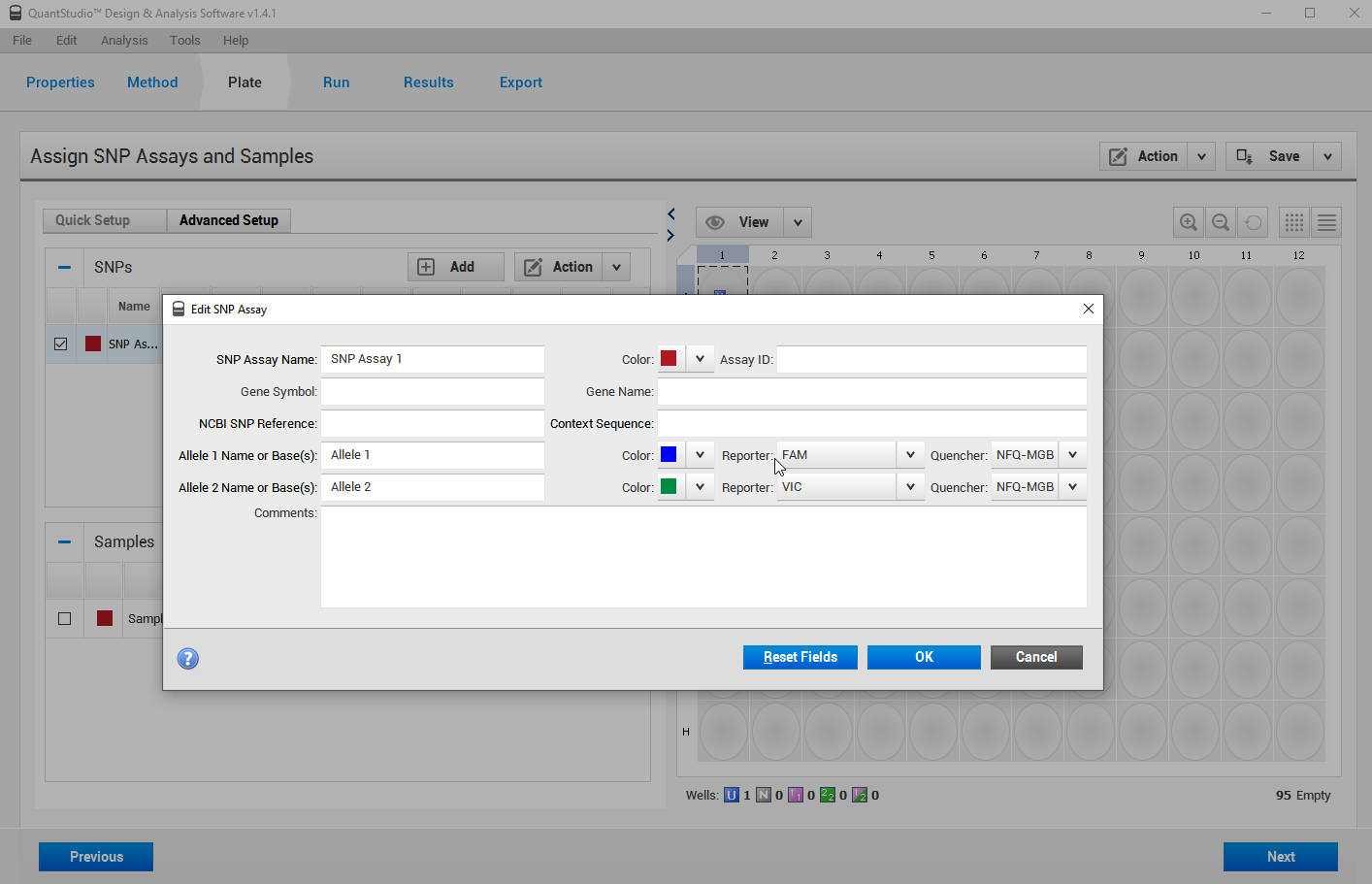Screen dimensions: 1372x884
Task: Switch to plate grid layout view icon
Action: pyautogui.click(x=1293, y=222)
